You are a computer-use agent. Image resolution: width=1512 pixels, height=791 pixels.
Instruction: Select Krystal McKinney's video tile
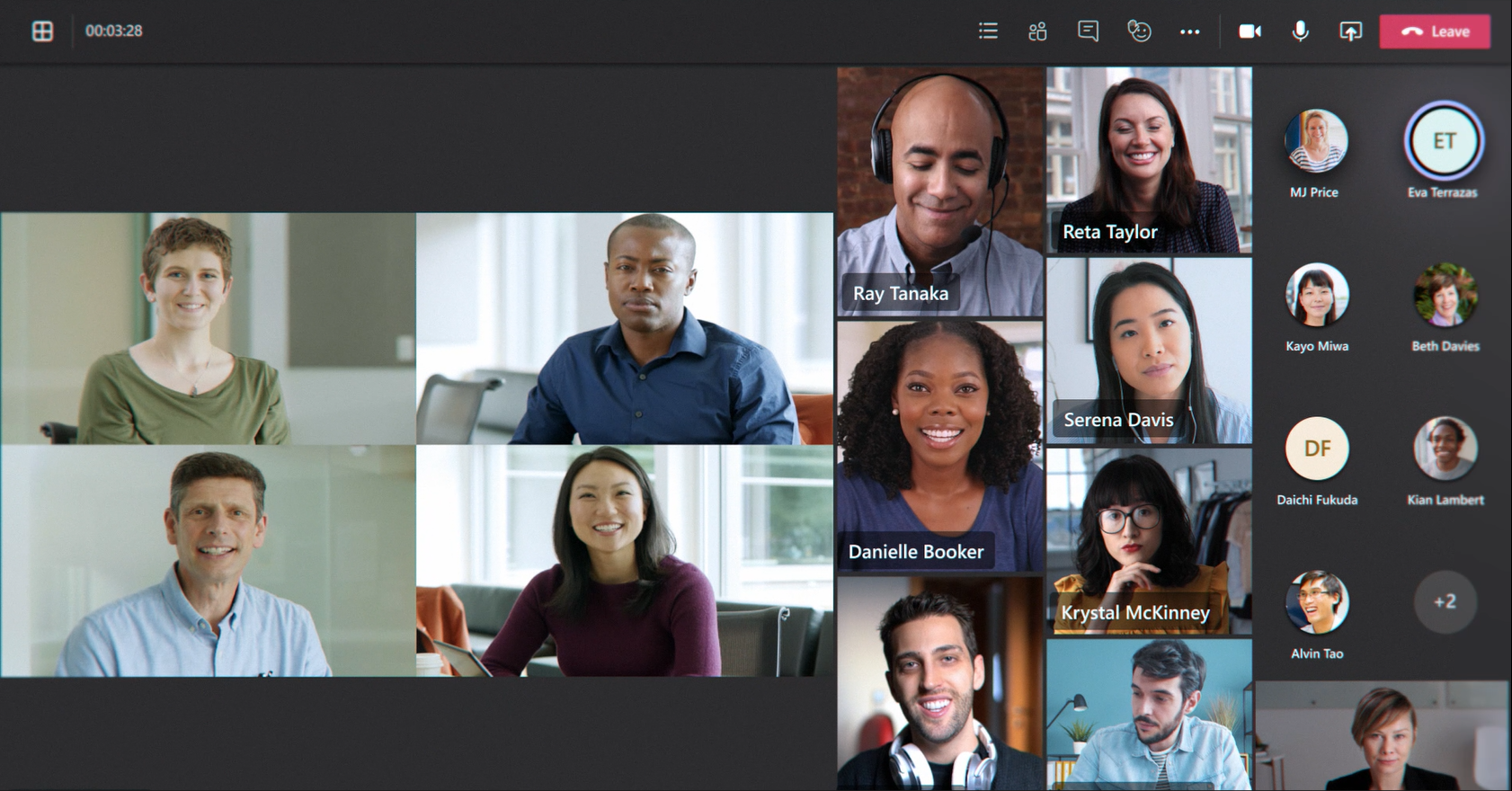point(1149,539)
